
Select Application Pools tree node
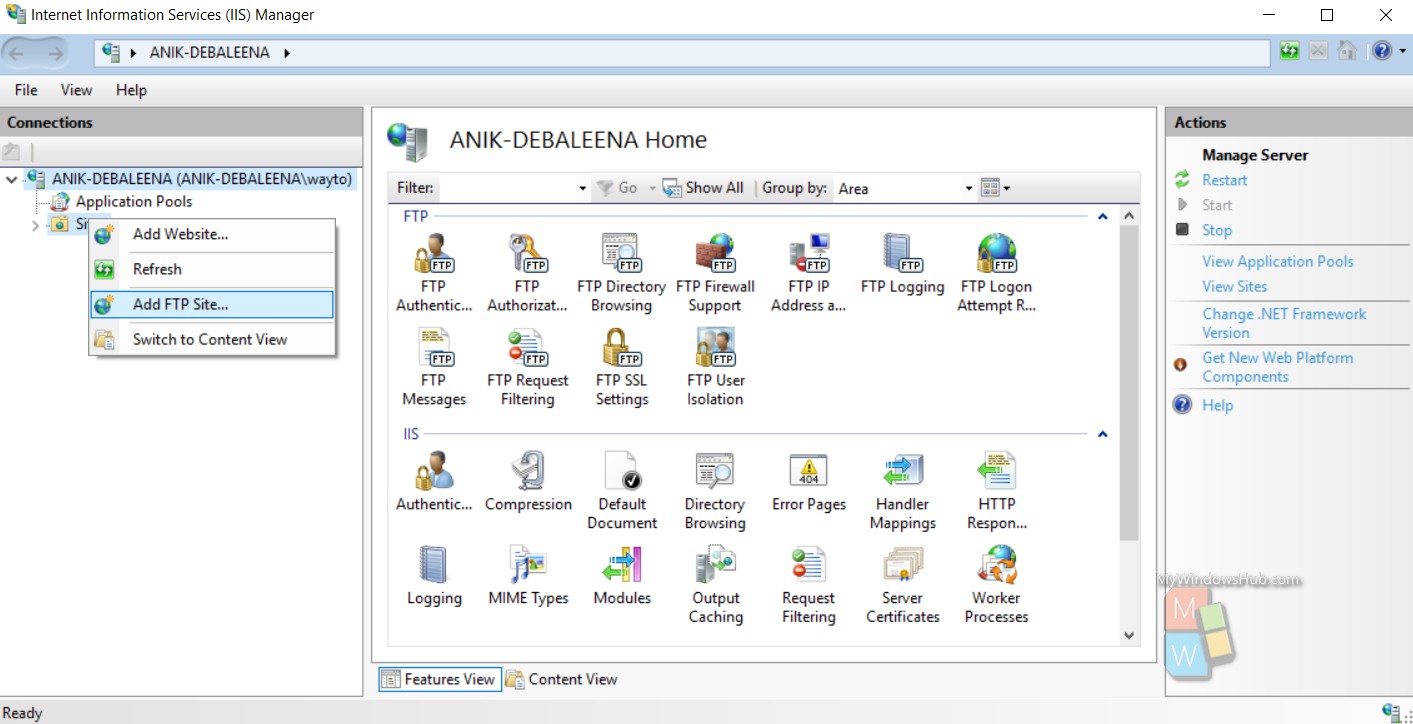(x=134, y=201)
